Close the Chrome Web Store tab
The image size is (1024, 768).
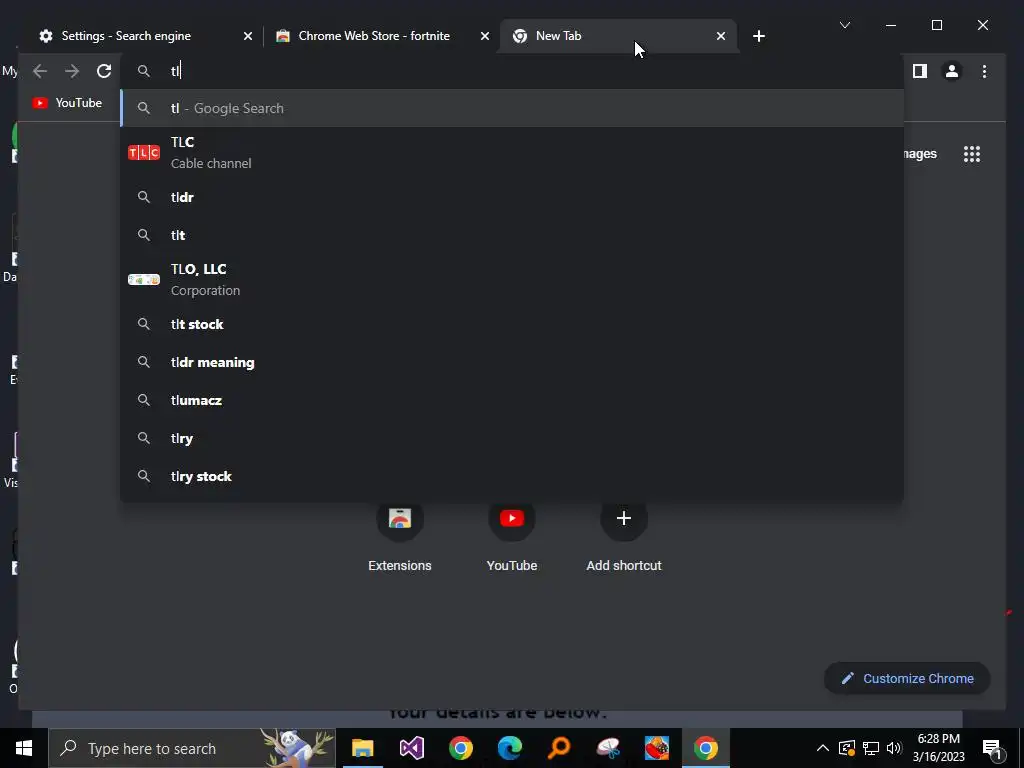pos(485,37)
